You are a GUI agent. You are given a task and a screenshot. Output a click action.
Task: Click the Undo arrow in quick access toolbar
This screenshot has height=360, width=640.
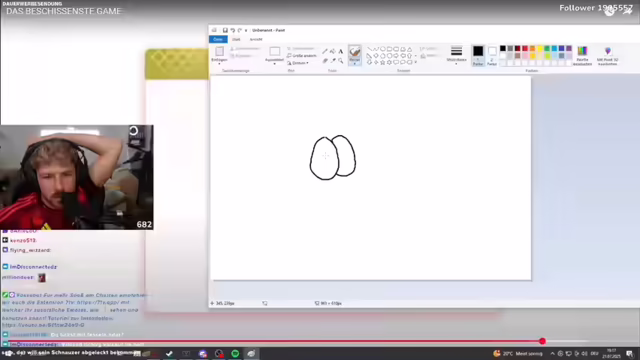(232, 30)
